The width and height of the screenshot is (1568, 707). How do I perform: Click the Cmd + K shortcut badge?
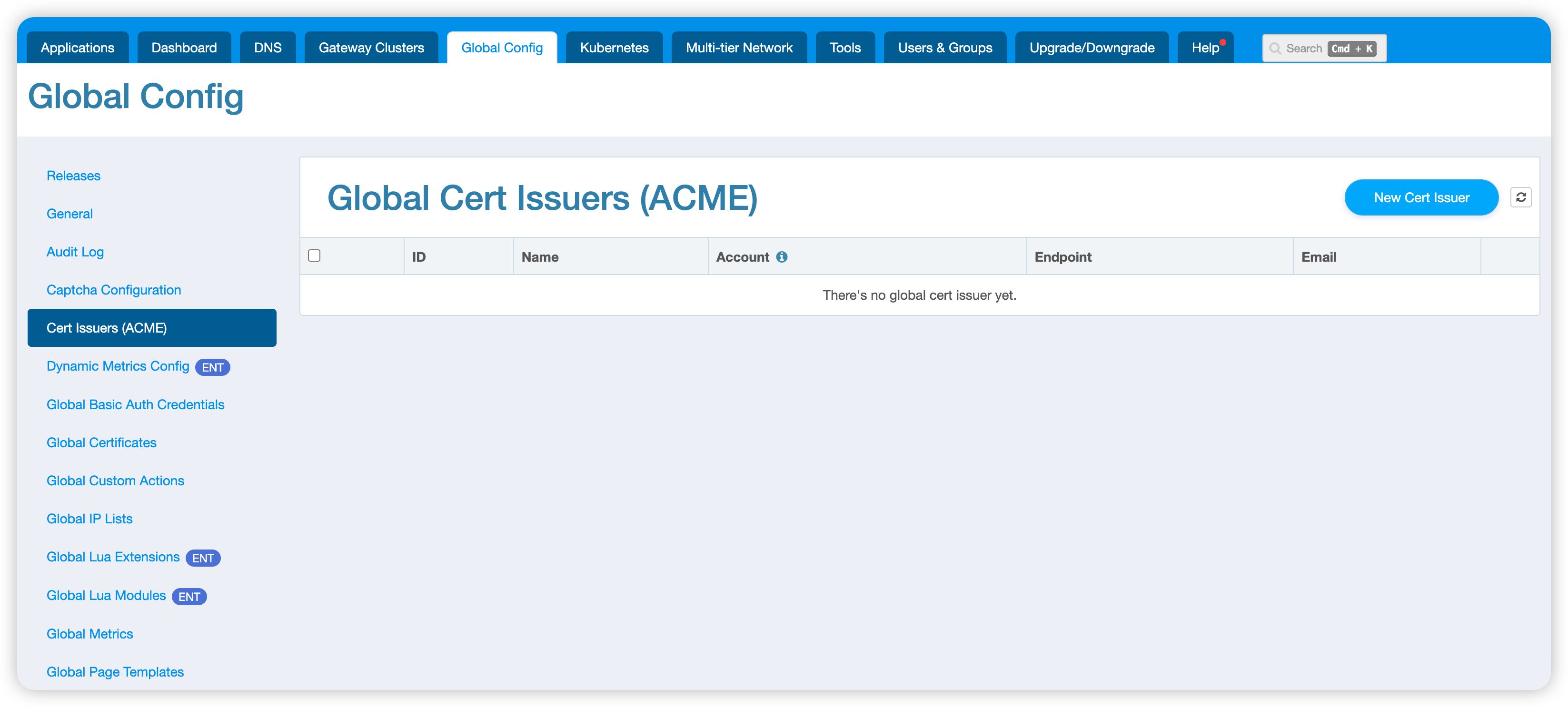pos(1352,49)
